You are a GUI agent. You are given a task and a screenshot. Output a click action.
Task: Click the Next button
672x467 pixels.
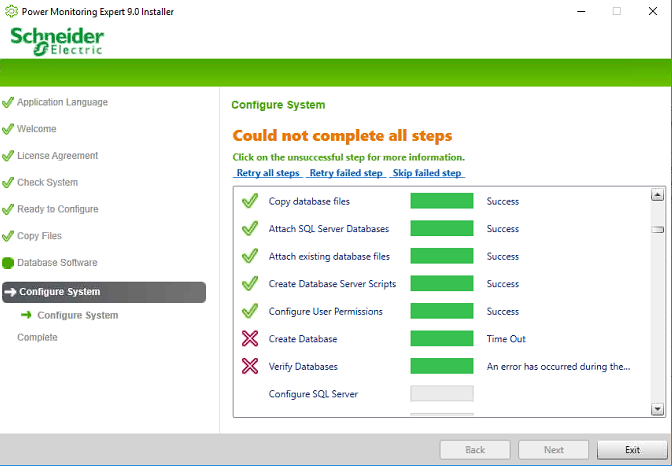[554, 450]
